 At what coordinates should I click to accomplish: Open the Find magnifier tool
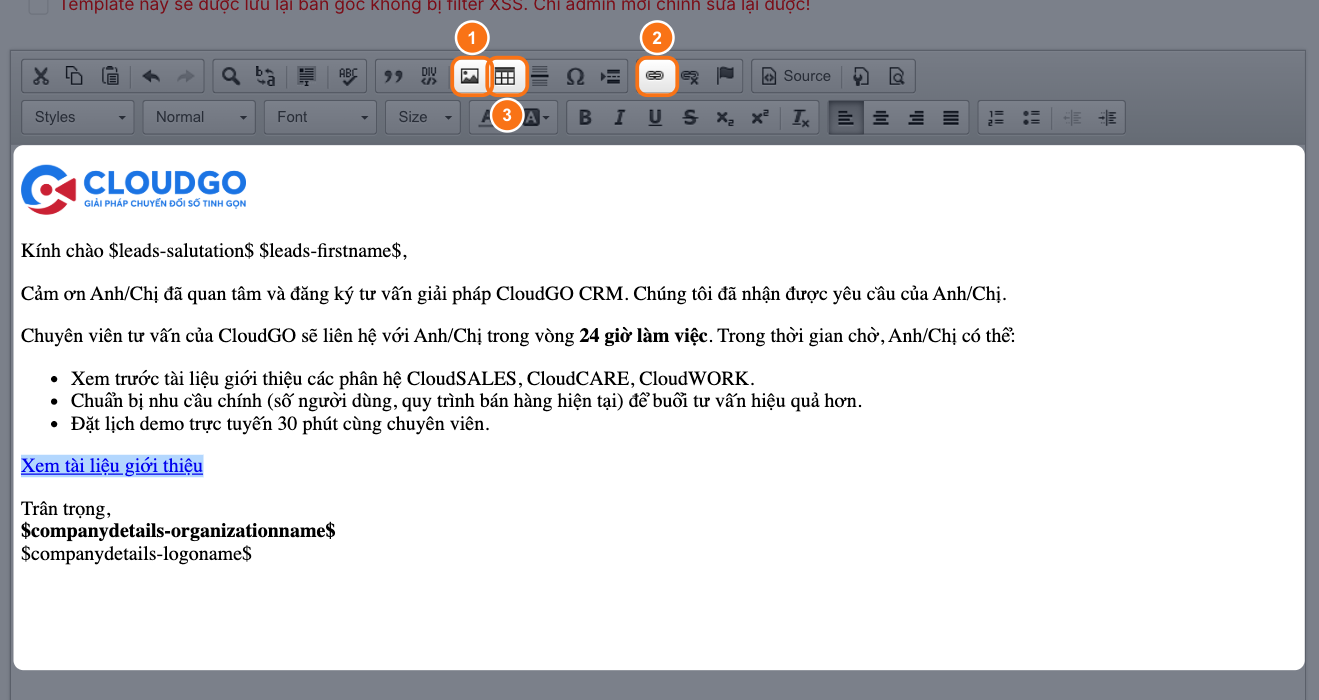[231, 76]
